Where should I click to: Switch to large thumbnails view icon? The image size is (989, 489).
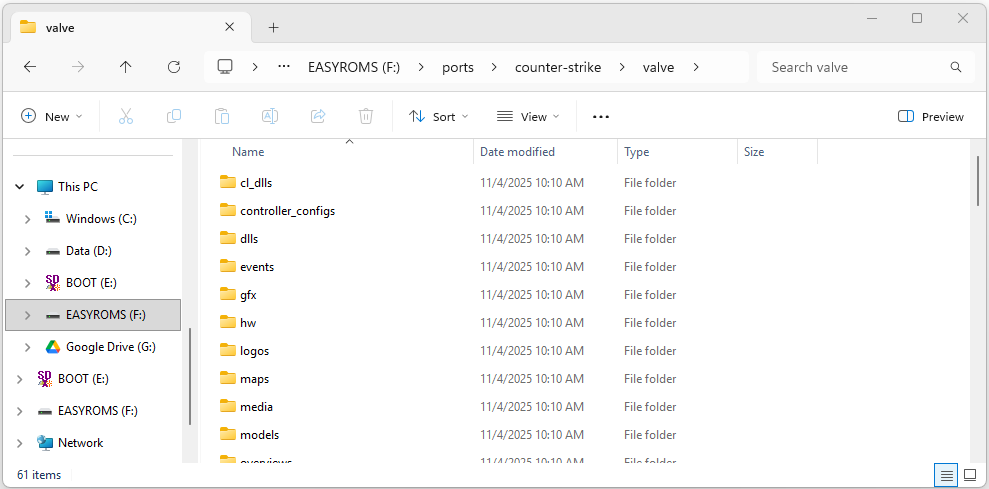971,475
